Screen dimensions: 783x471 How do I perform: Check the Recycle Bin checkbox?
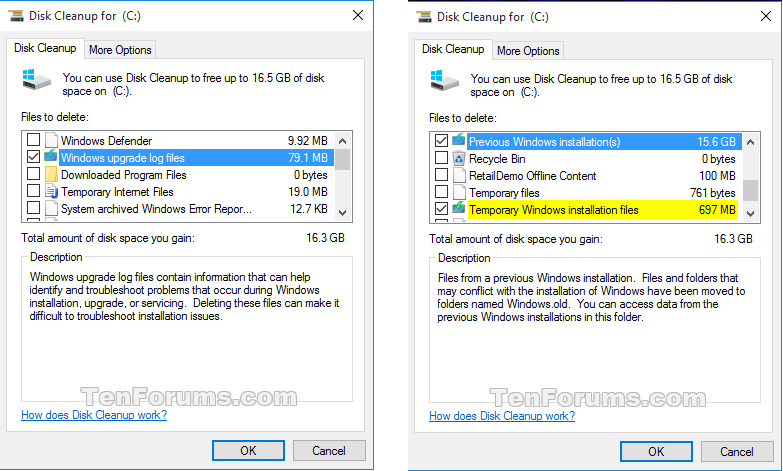click(x=441, y=157)
